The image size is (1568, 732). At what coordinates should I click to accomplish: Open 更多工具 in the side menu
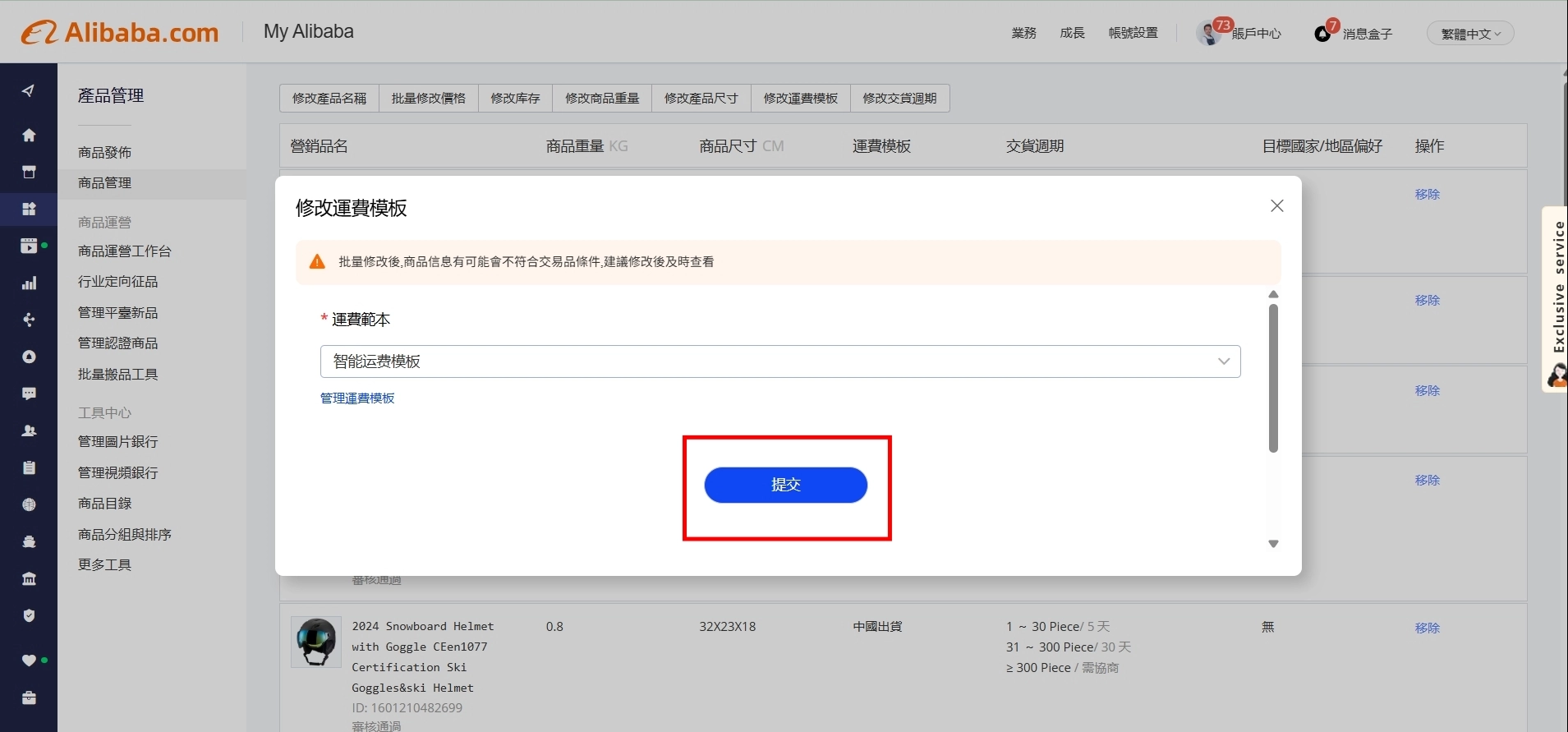[x=104, y=564]
